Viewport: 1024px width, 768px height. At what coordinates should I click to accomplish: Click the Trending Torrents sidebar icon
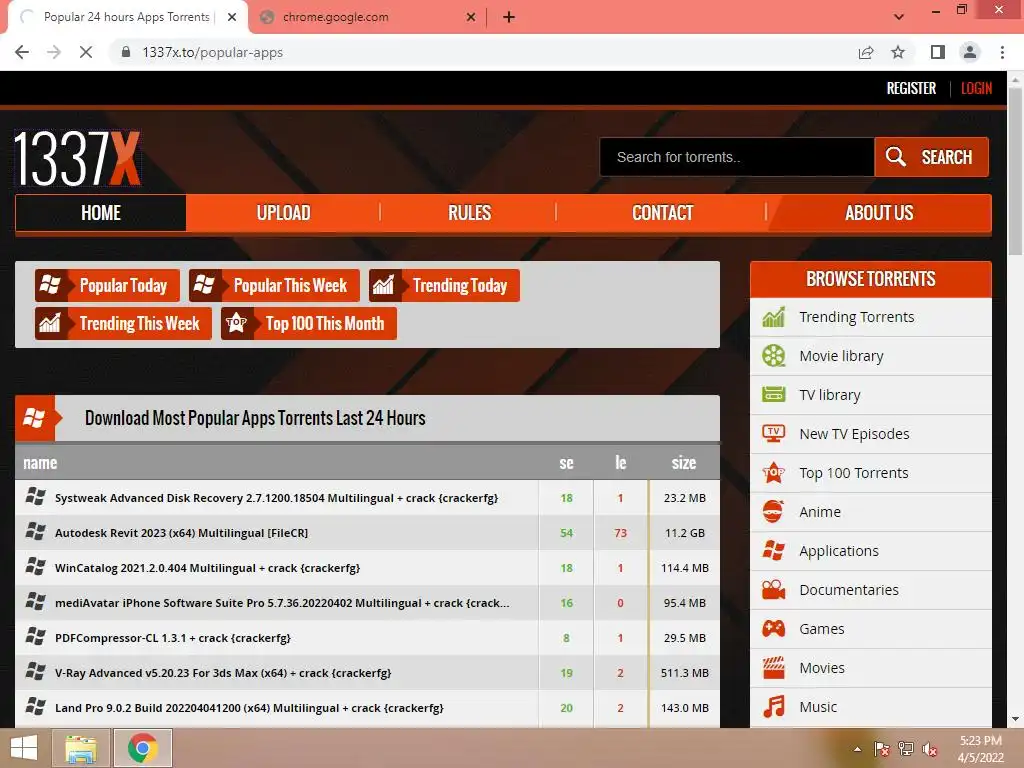coord(773,317)
